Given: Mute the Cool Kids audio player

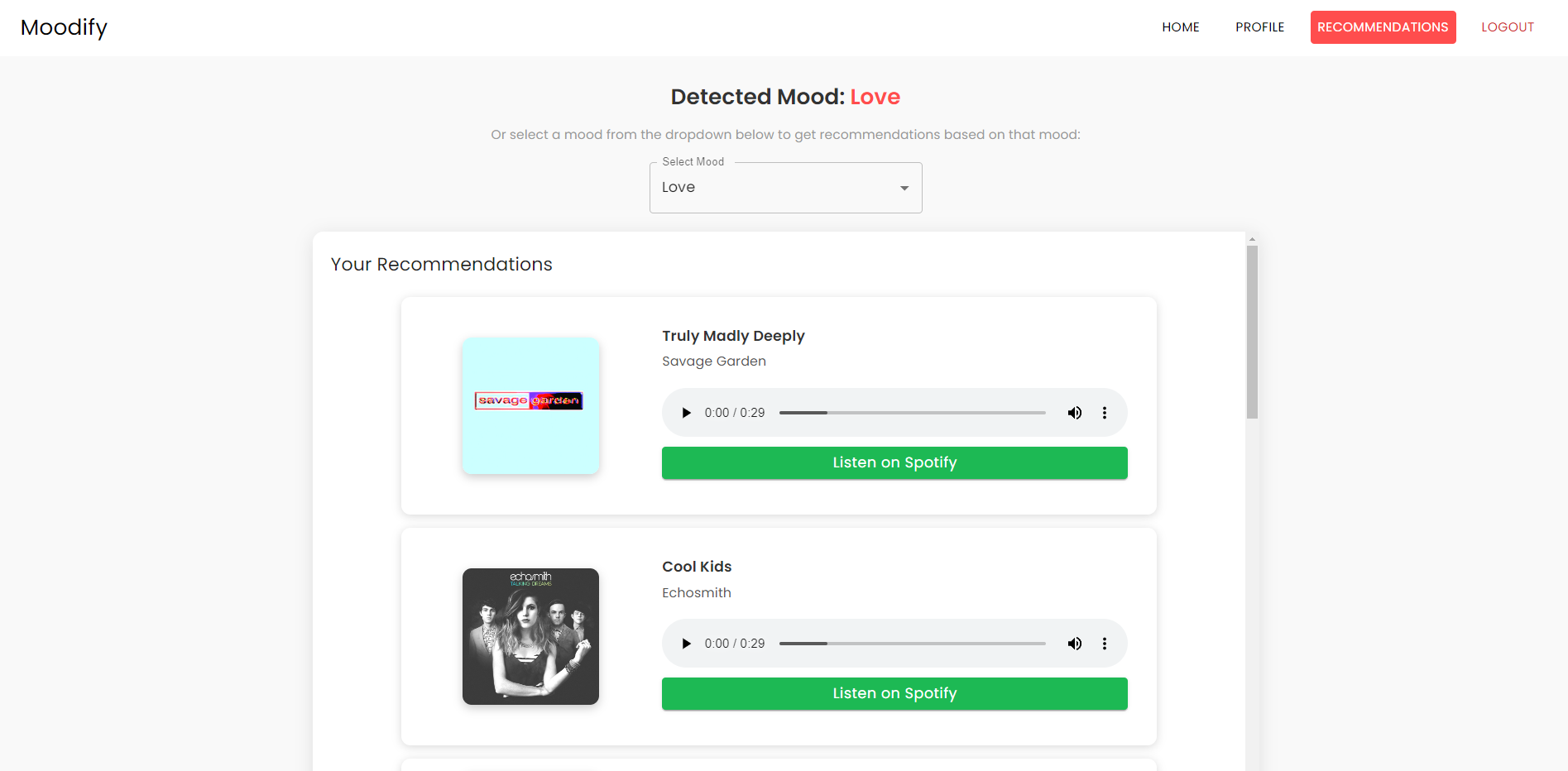Looking at the screenshot, I should 1075,644.
